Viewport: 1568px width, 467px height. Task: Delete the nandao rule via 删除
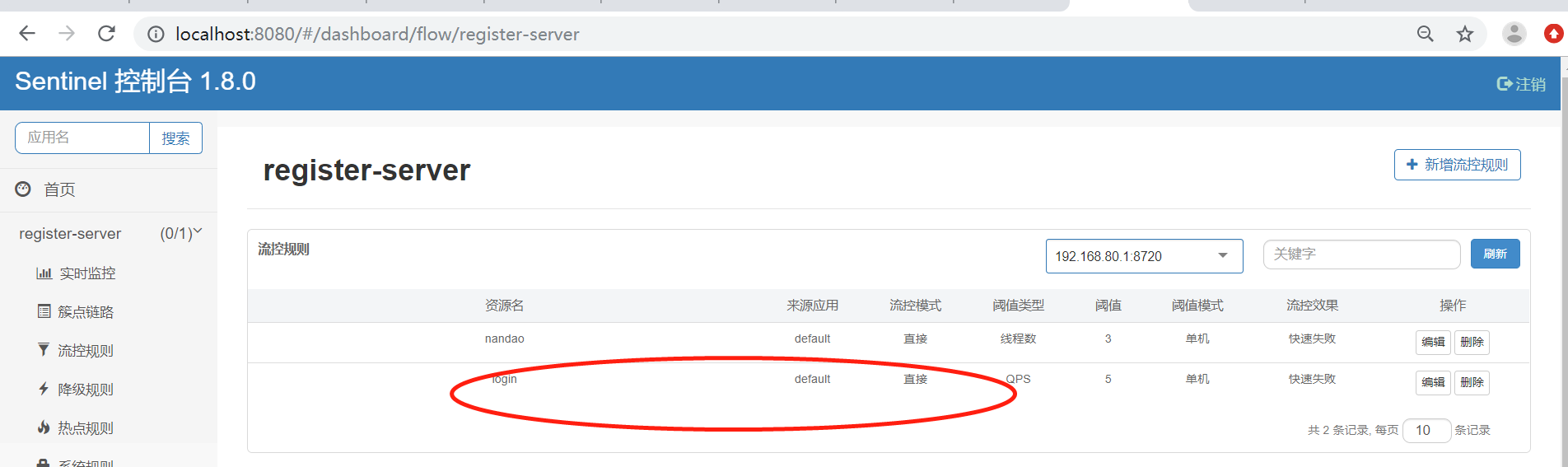click(1472, 342)
